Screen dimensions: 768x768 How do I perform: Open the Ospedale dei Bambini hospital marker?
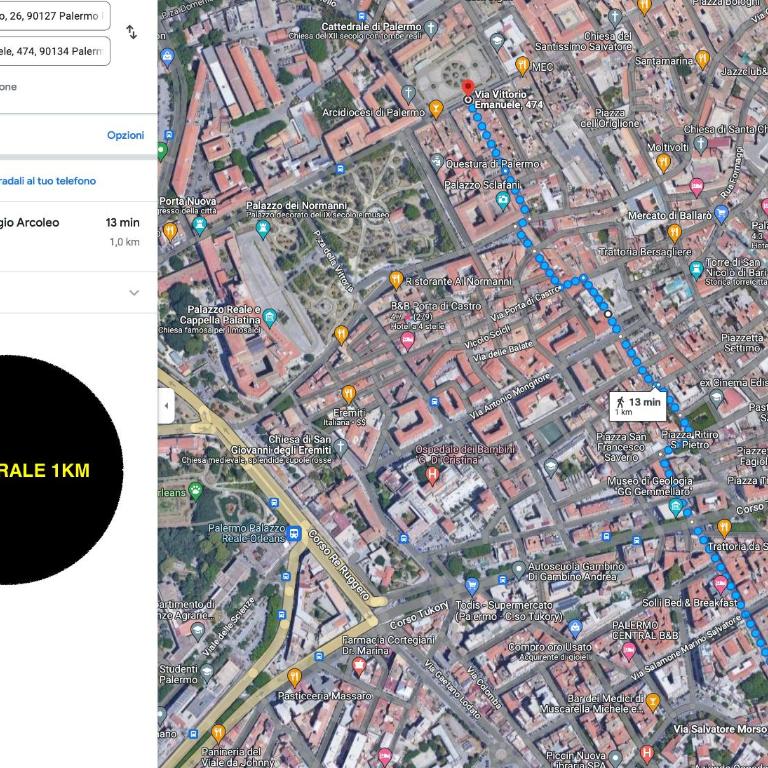(x=432, y=475)
